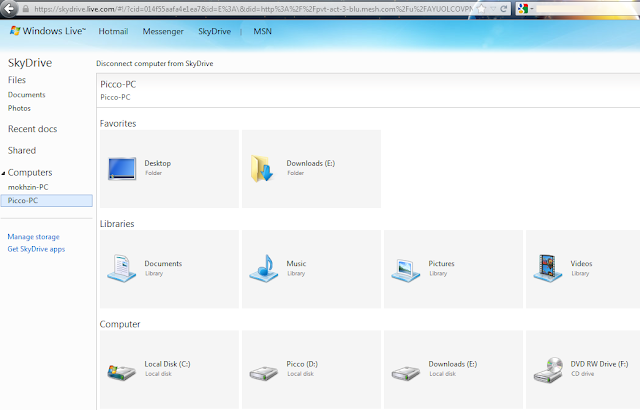Open the Google search engine icon dropdown
This screenshot has width=640, height=410.
(525, 9)
